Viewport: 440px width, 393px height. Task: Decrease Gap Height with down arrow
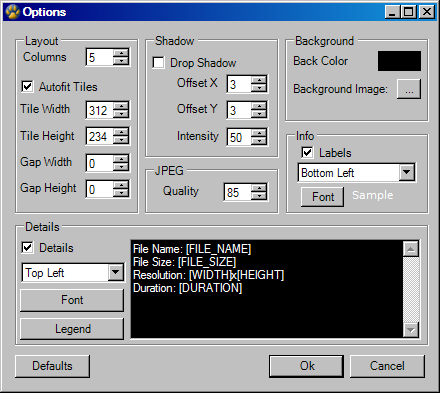[x=121, y=193]
